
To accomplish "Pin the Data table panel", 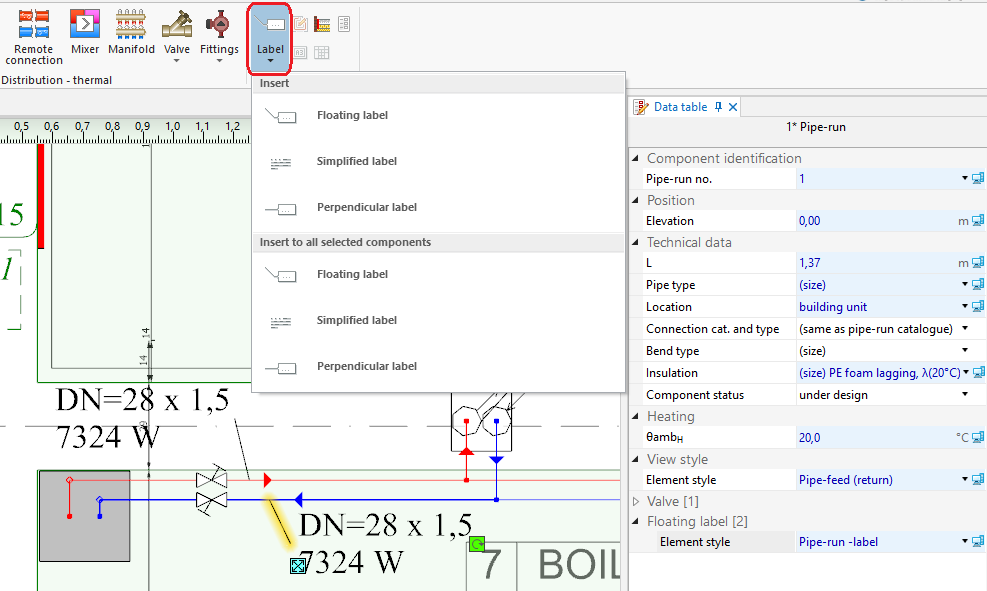I will coord(718,107).
